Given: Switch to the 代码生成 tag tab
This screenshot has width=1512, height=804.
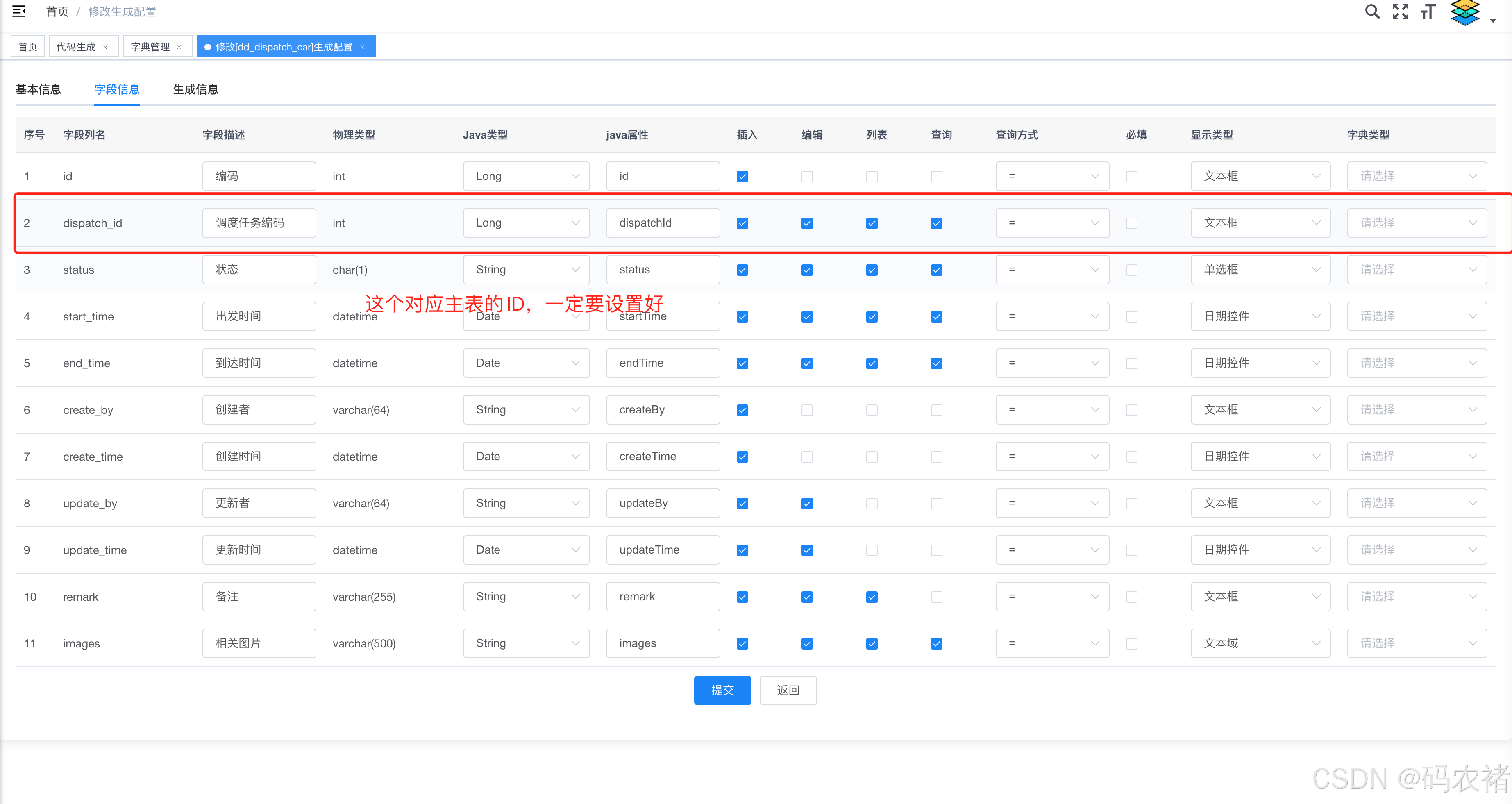Looking at the screenshot, I should pyautogui.click(x=76, y=47).
